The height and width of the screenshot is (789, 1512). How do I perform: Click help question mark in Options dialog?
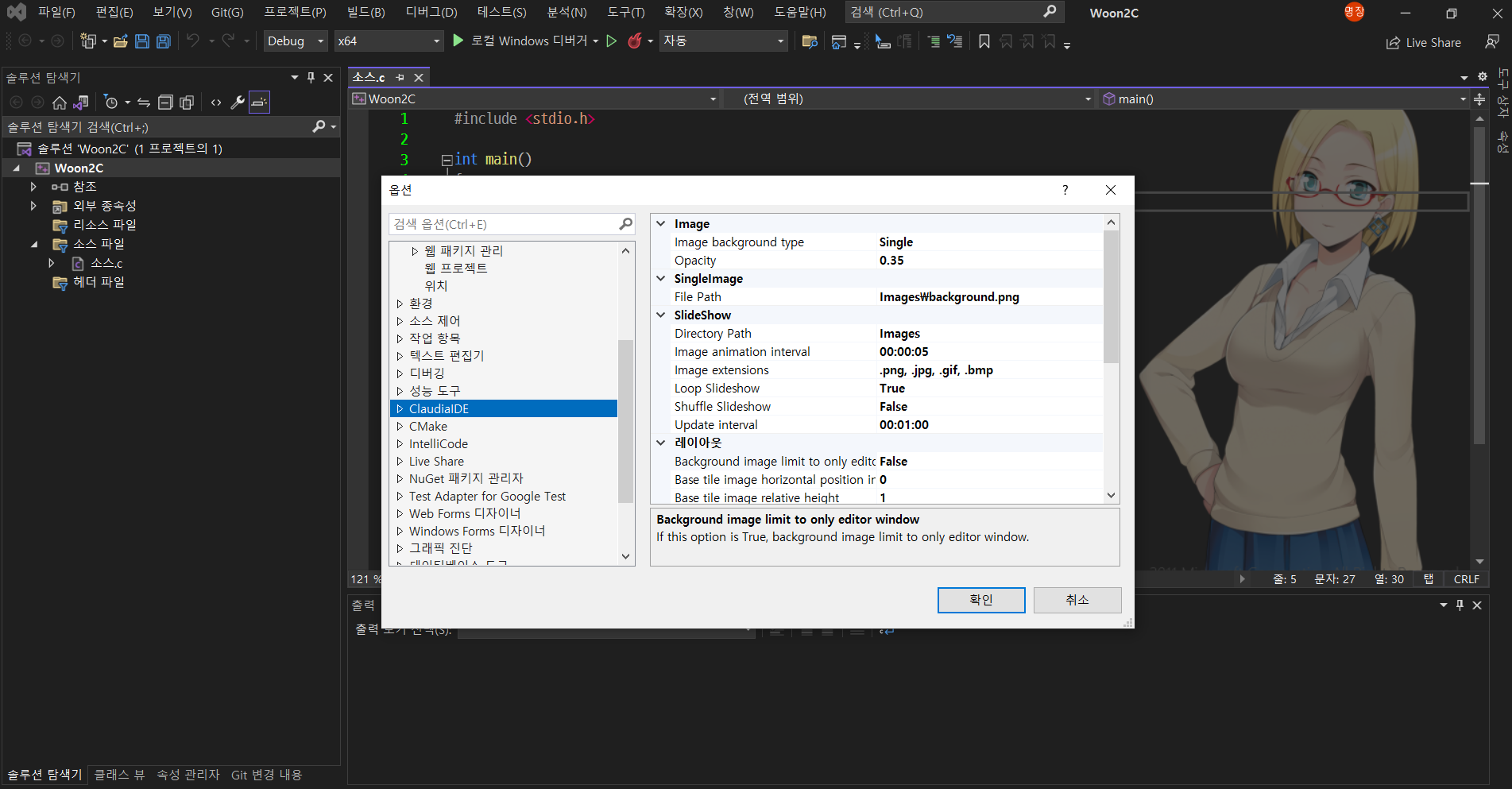click(1065, 190)
